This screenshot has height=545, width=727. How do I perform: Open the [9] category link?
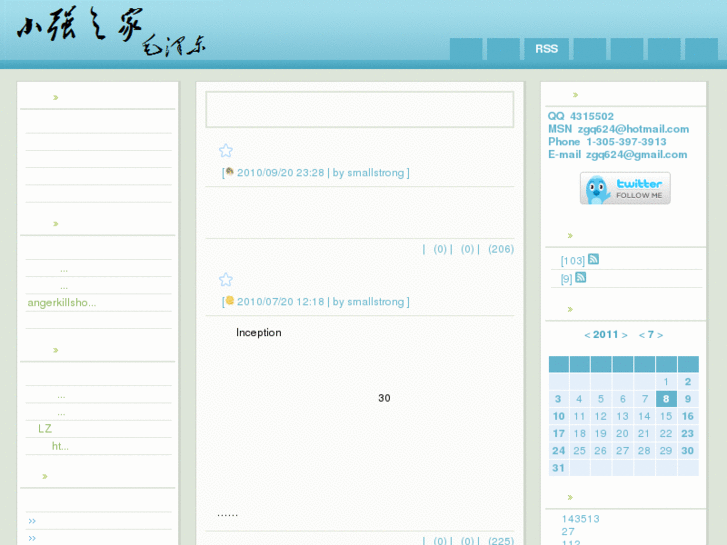566,279
